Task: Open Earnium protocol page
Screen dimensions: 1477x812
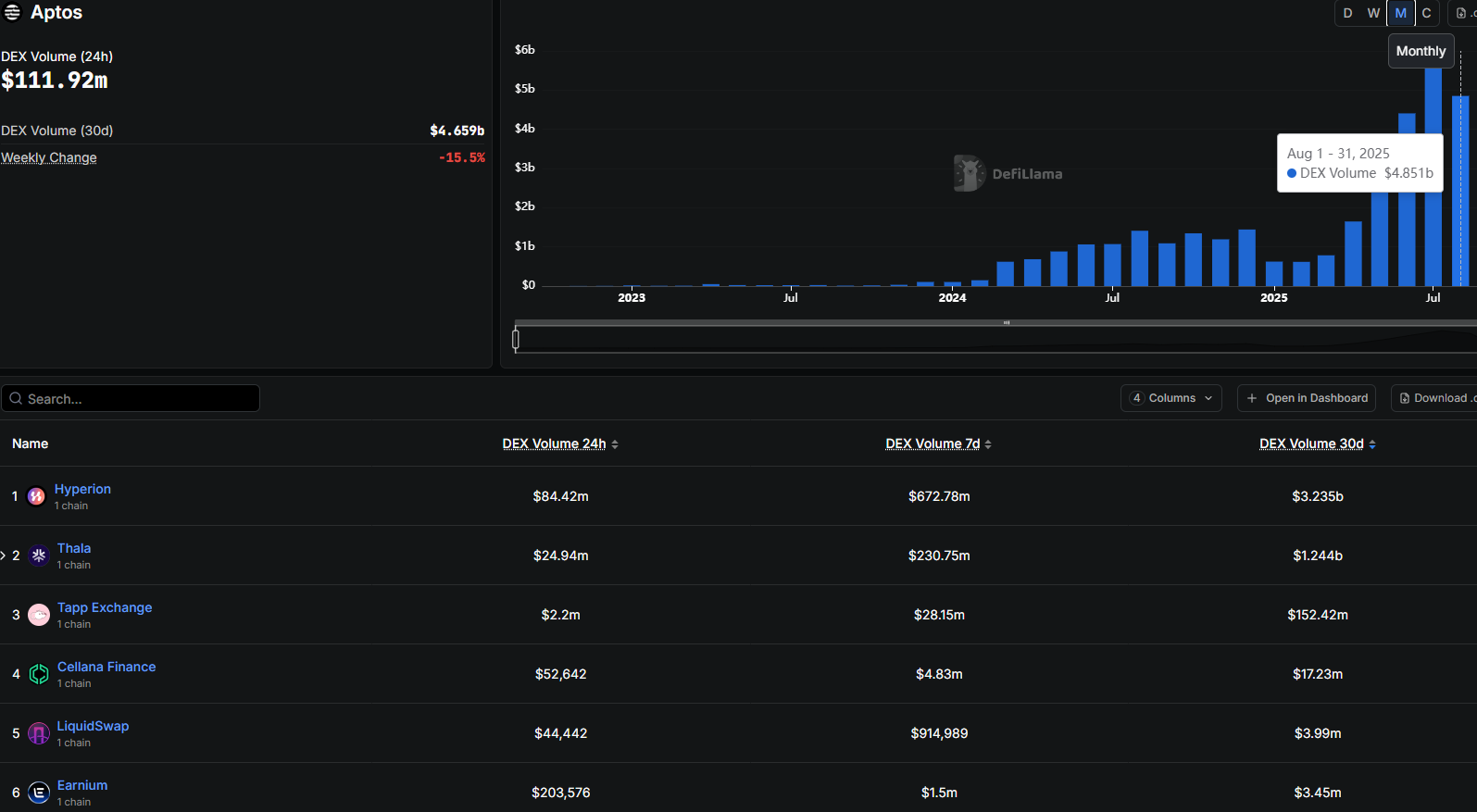Action: click(x=82, y=785)
